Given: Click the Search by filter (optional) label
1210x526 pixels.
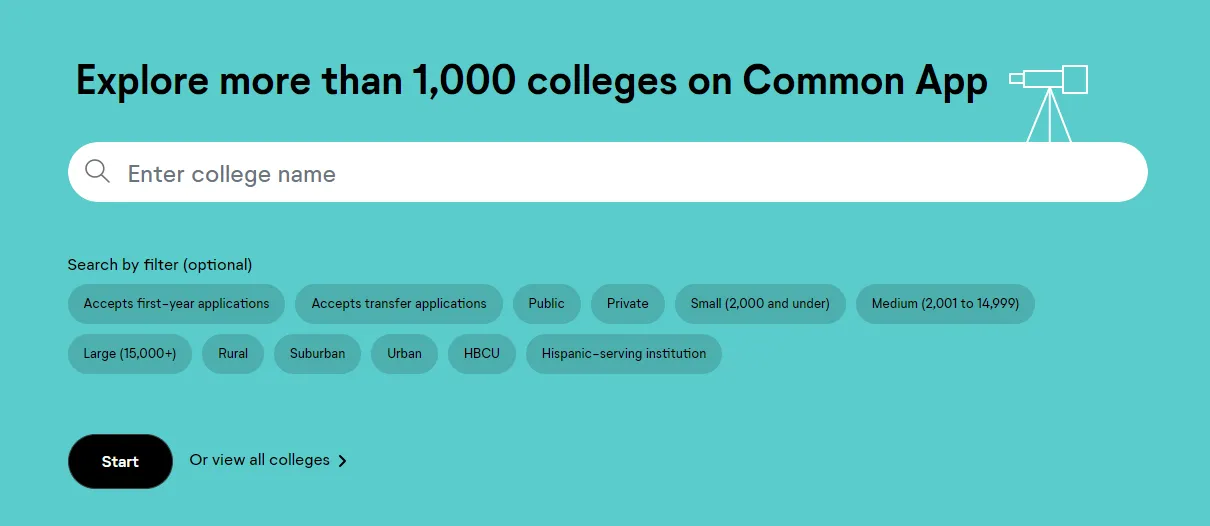Looking at the screenshot, I should pos(160,265).
